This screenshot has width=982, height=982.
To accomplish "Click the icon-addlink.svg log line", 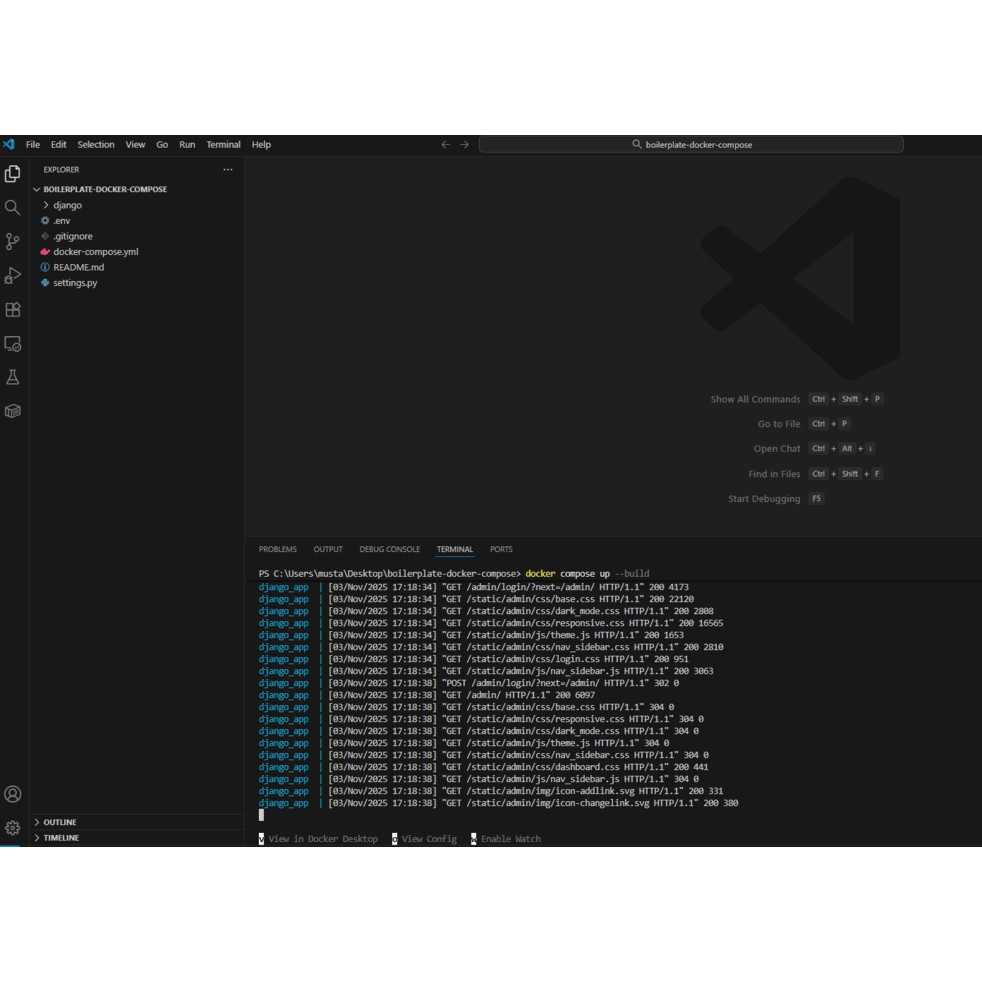I will pos(491,791).
